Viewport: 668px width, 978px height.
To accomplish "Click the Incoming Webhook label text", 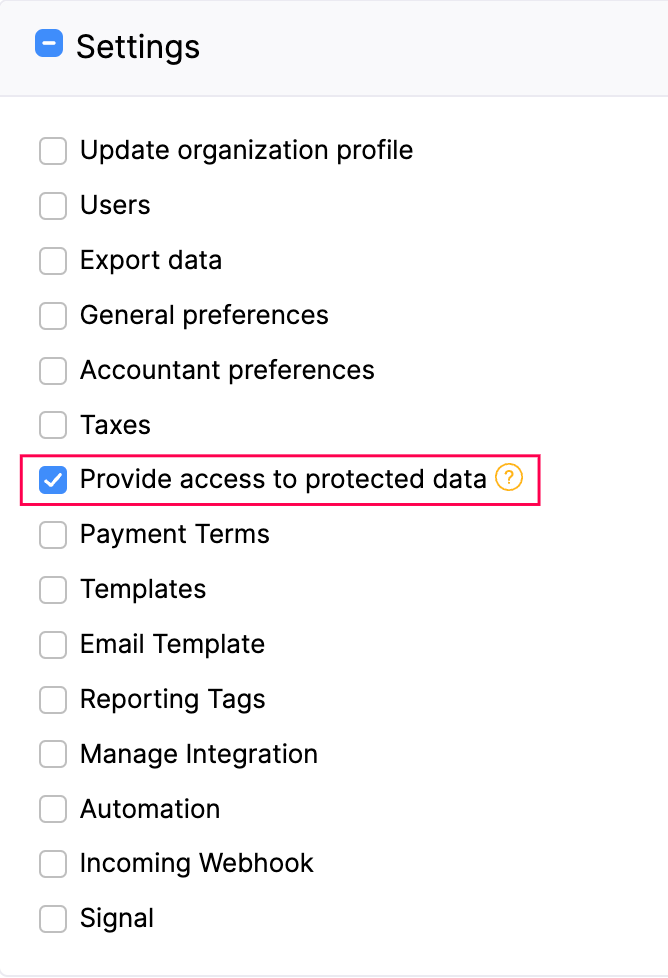I will tap(197, 863).
